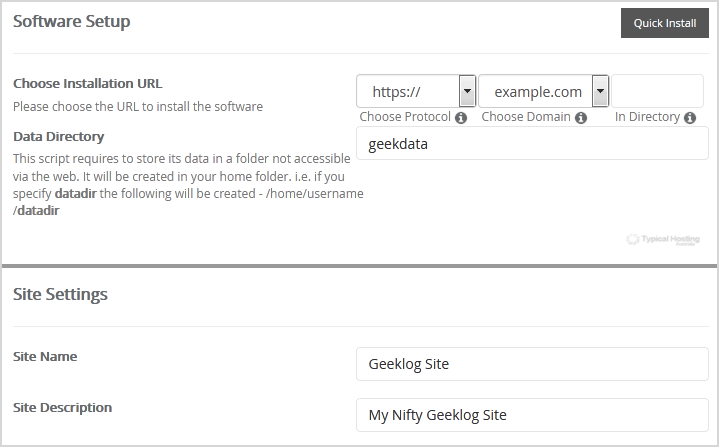Click the Choose Installation URL label
719x447 pixels.
(x=87, y=83)
